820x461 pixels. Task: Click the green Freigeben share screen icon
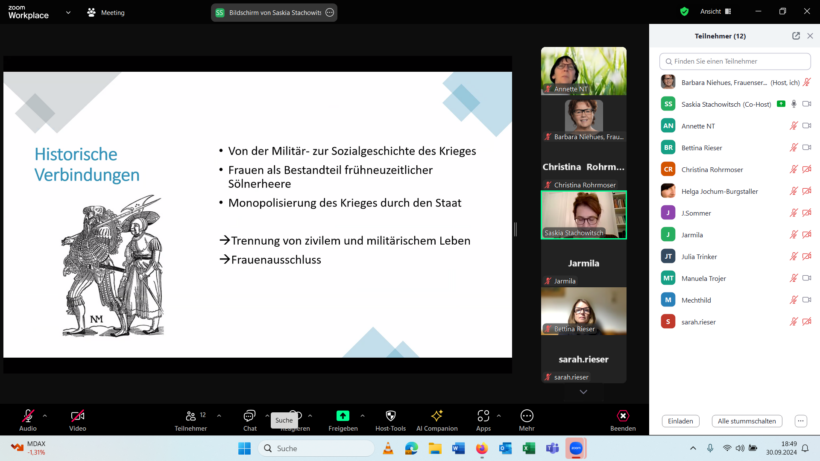342,416
